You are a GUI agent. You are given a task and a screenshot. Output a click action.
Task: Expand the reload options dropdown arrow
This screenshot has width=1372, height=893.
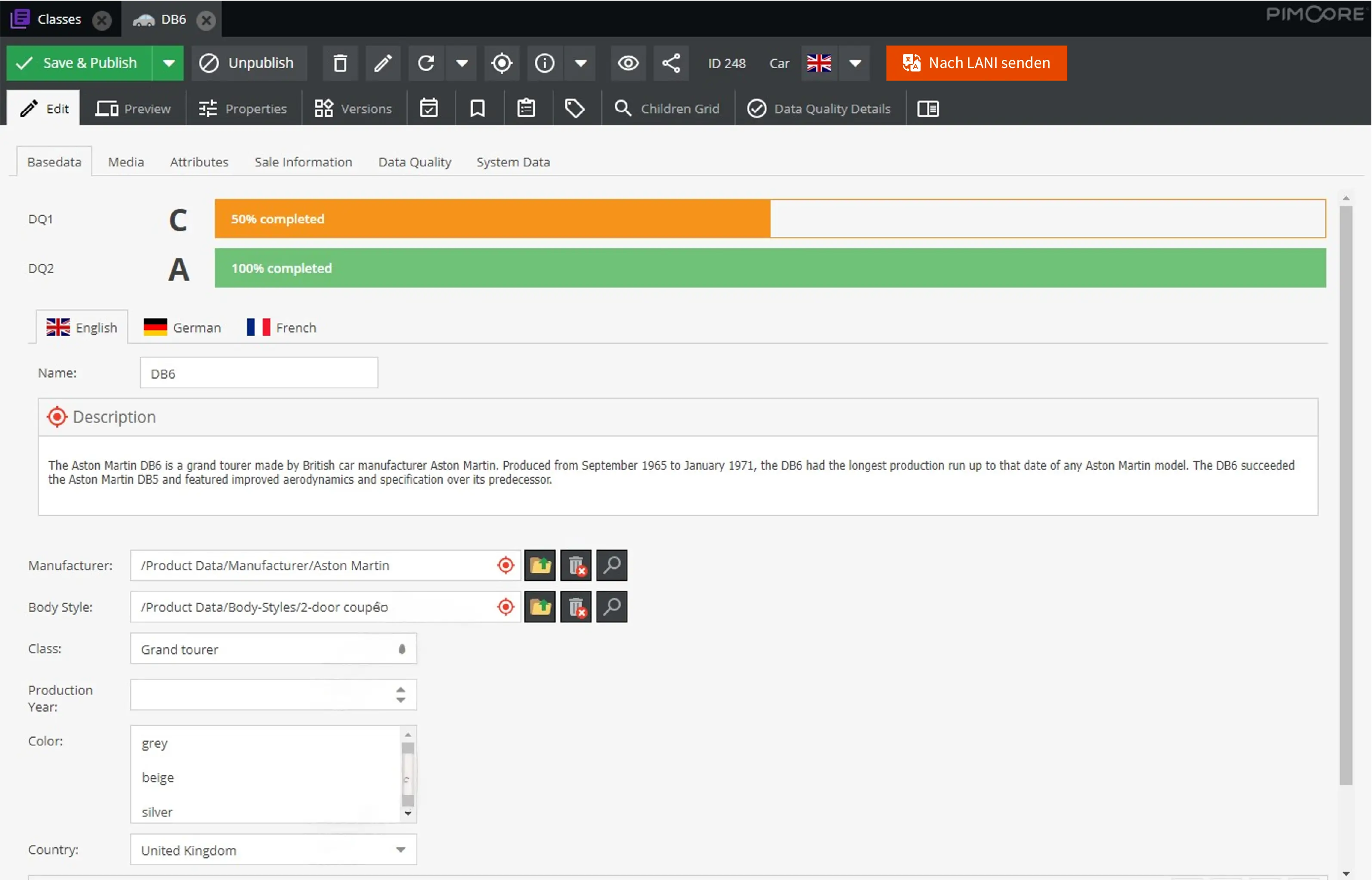462,63
